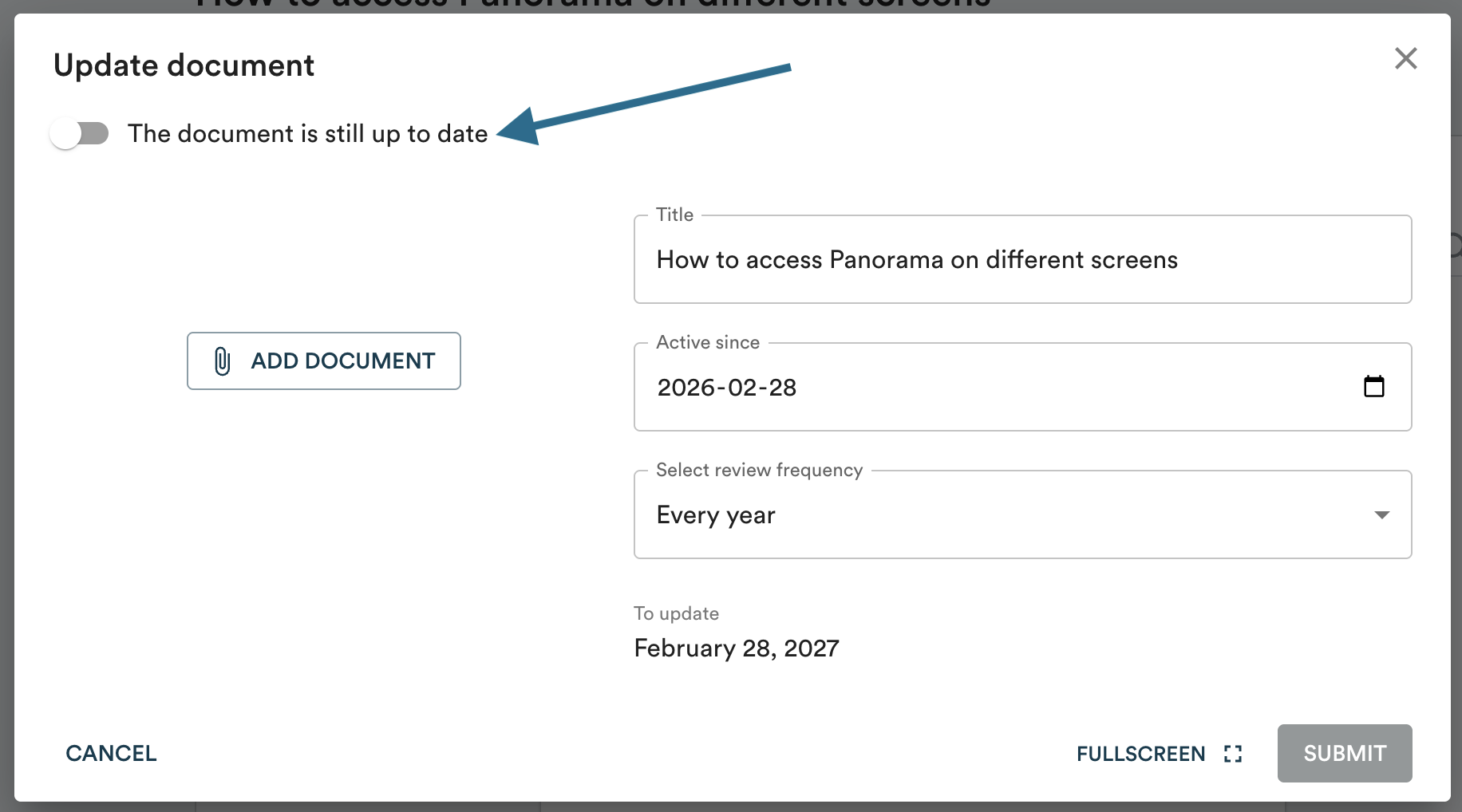This screenshot has height=812, width=1462.
Task: Click the ADD DOCUMENT button
Action: (x=324, y=361)
